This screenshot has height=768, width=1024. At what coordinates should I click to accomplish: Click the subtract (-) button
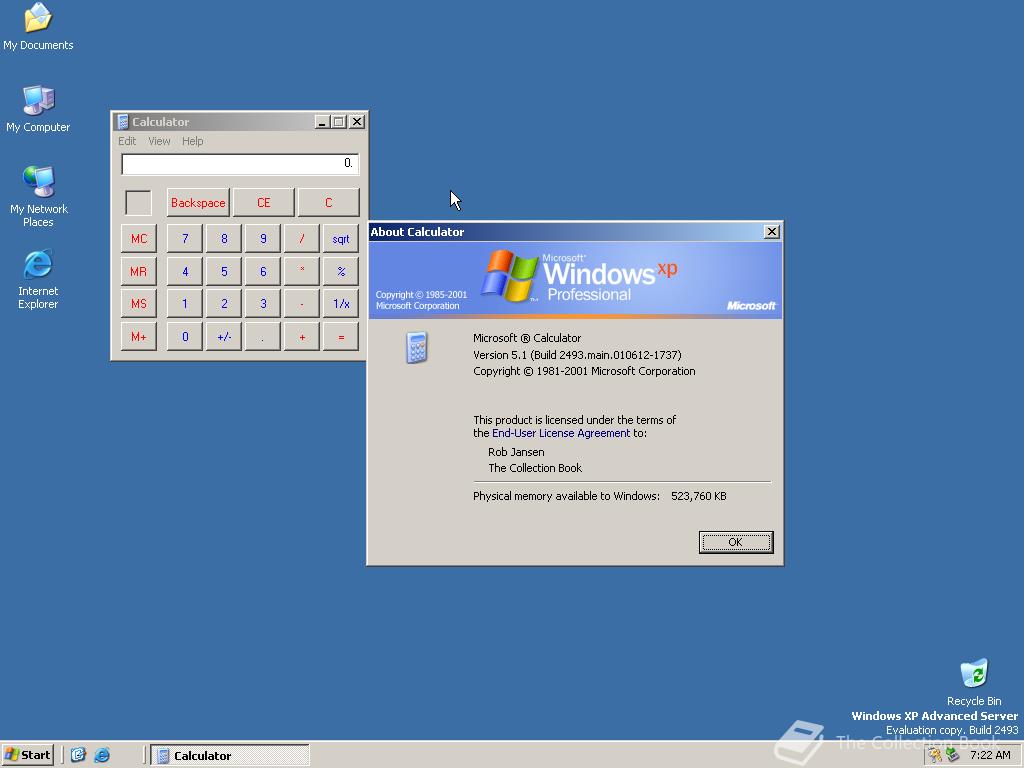tap(302, 304)
